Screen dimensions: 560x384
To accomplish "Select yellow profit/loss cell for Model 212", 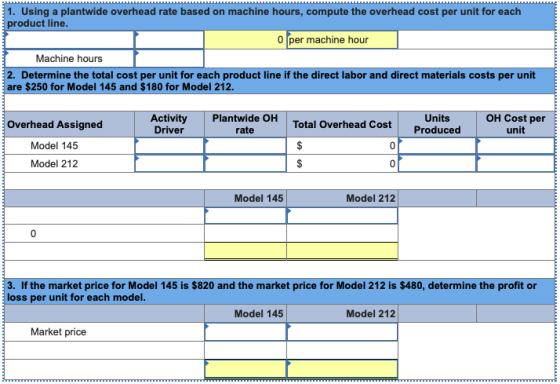I will tap(342, 369).
